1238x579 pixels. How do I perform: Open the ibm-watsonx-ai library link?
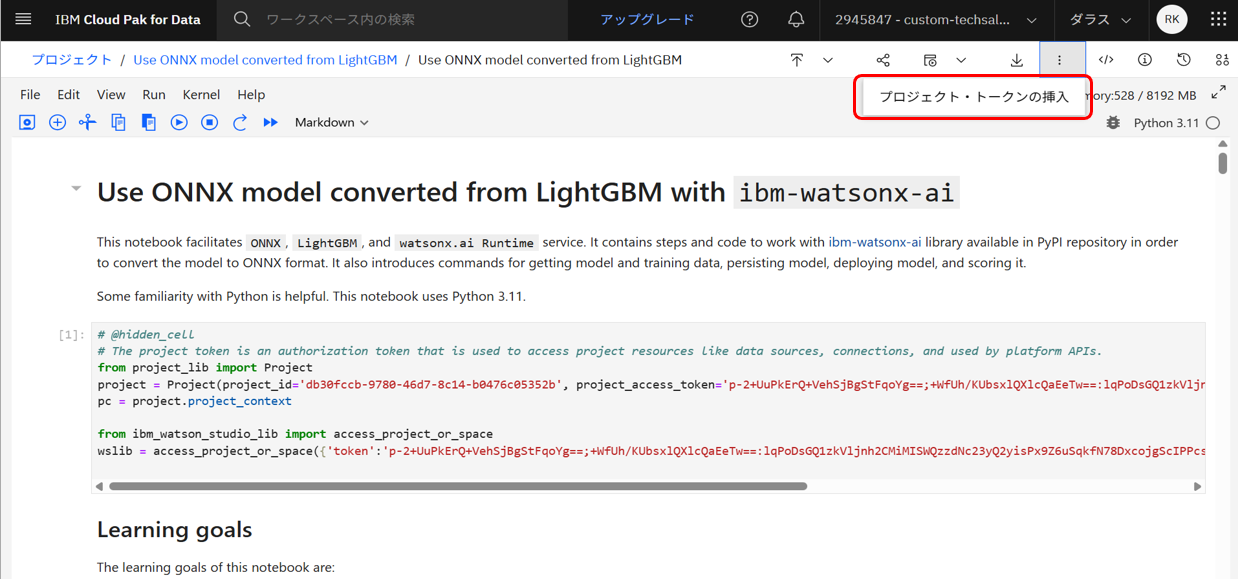pos(875,242)
